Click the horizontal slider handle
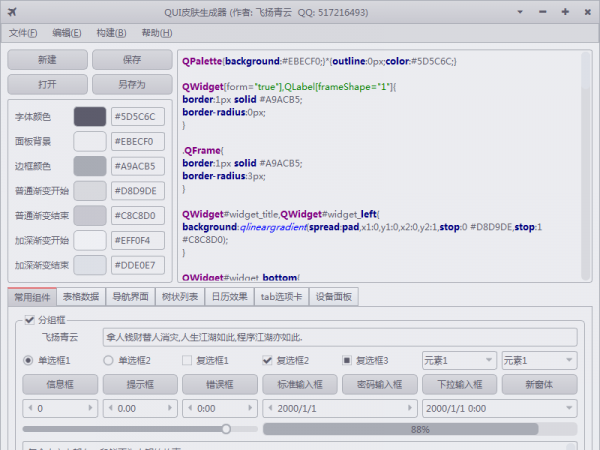The width and height of the screenshot is (600, 450). click(x=226, y=429)
